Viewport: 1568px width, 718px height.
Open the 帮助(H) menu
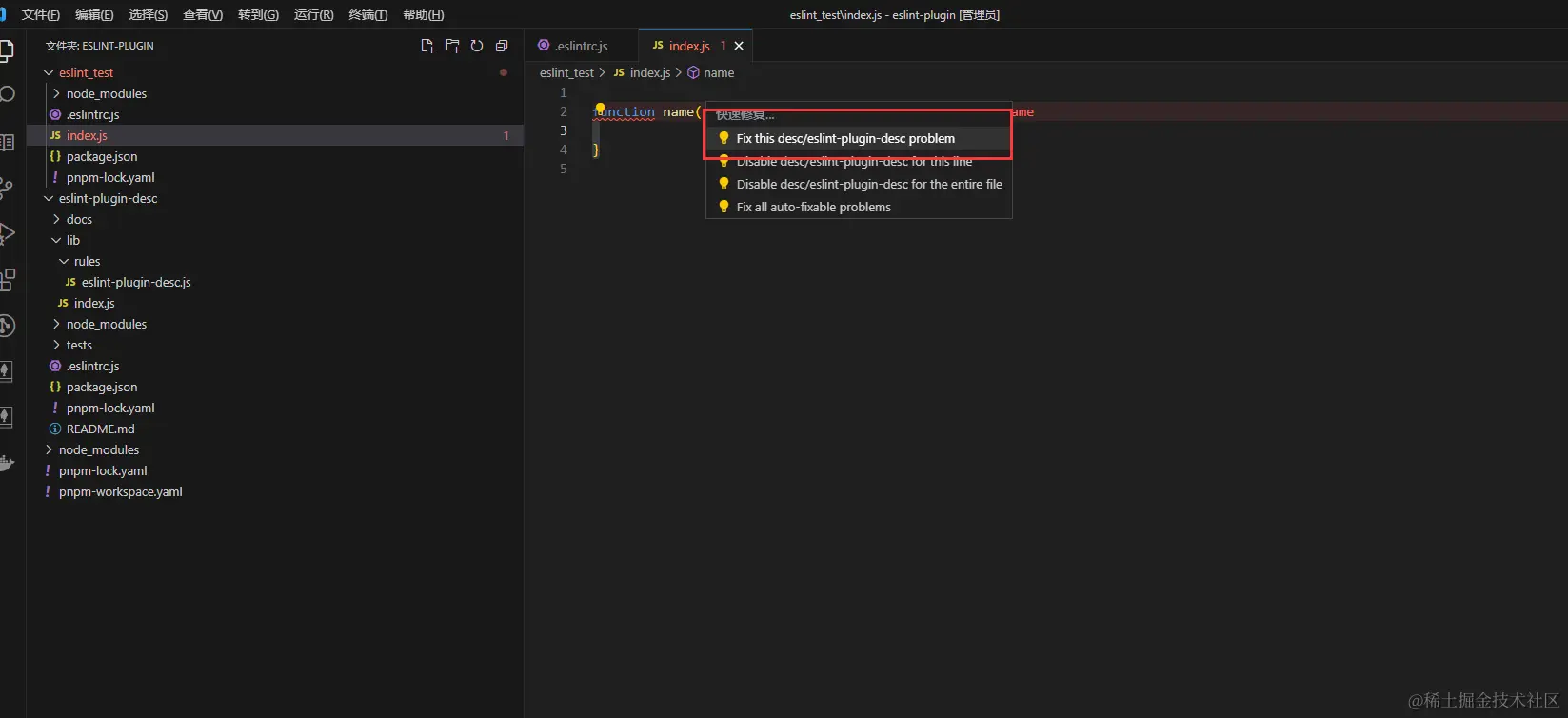click(x=423, y=14)
